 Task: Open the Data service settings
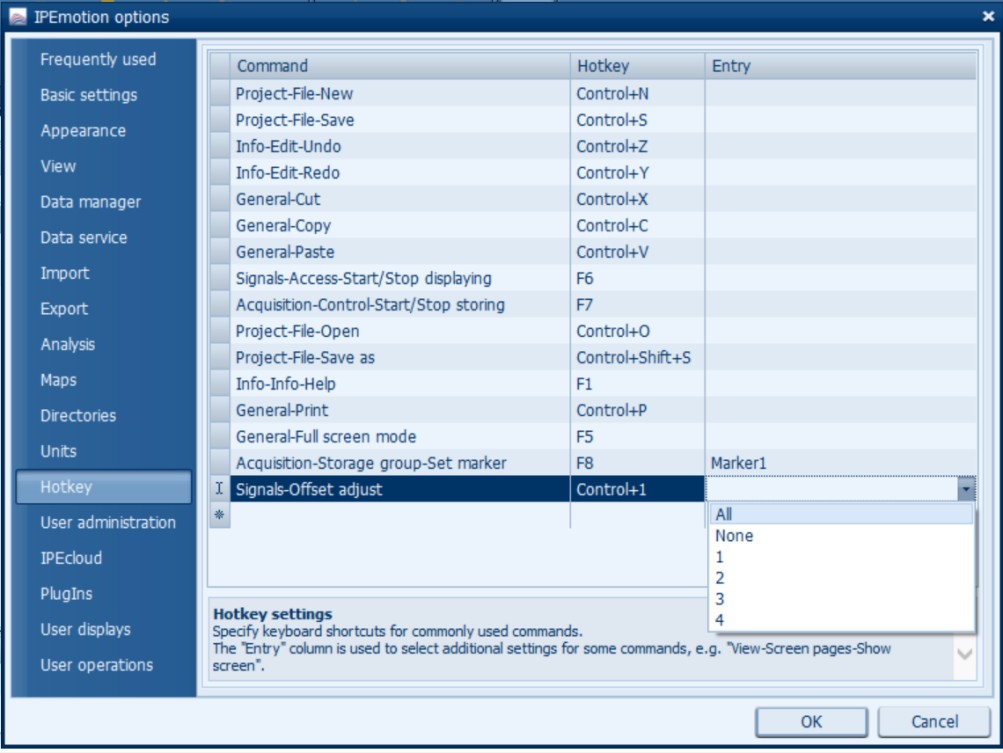[83, 237]
